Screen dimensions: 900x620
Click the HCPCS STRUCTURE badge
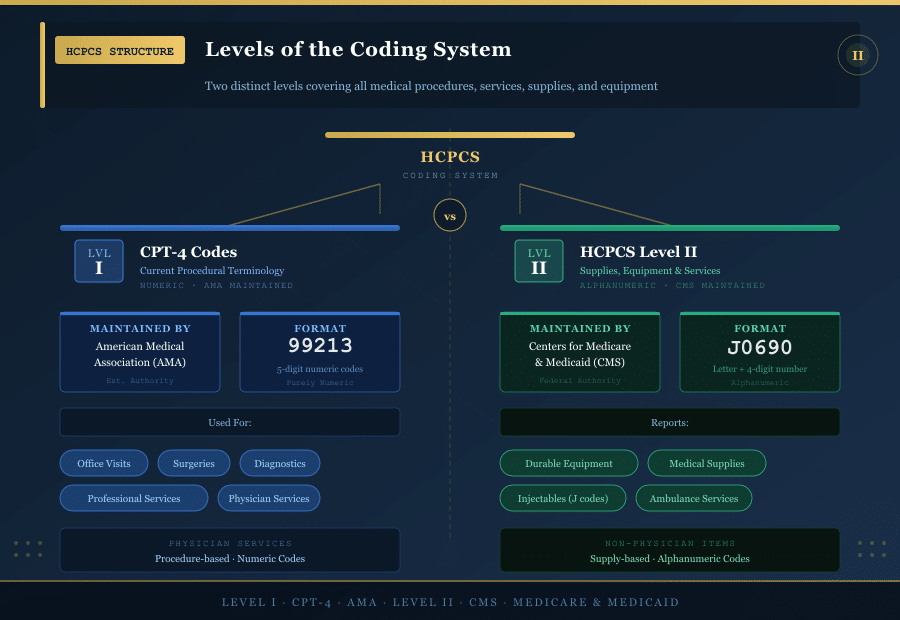pos(120,49)
